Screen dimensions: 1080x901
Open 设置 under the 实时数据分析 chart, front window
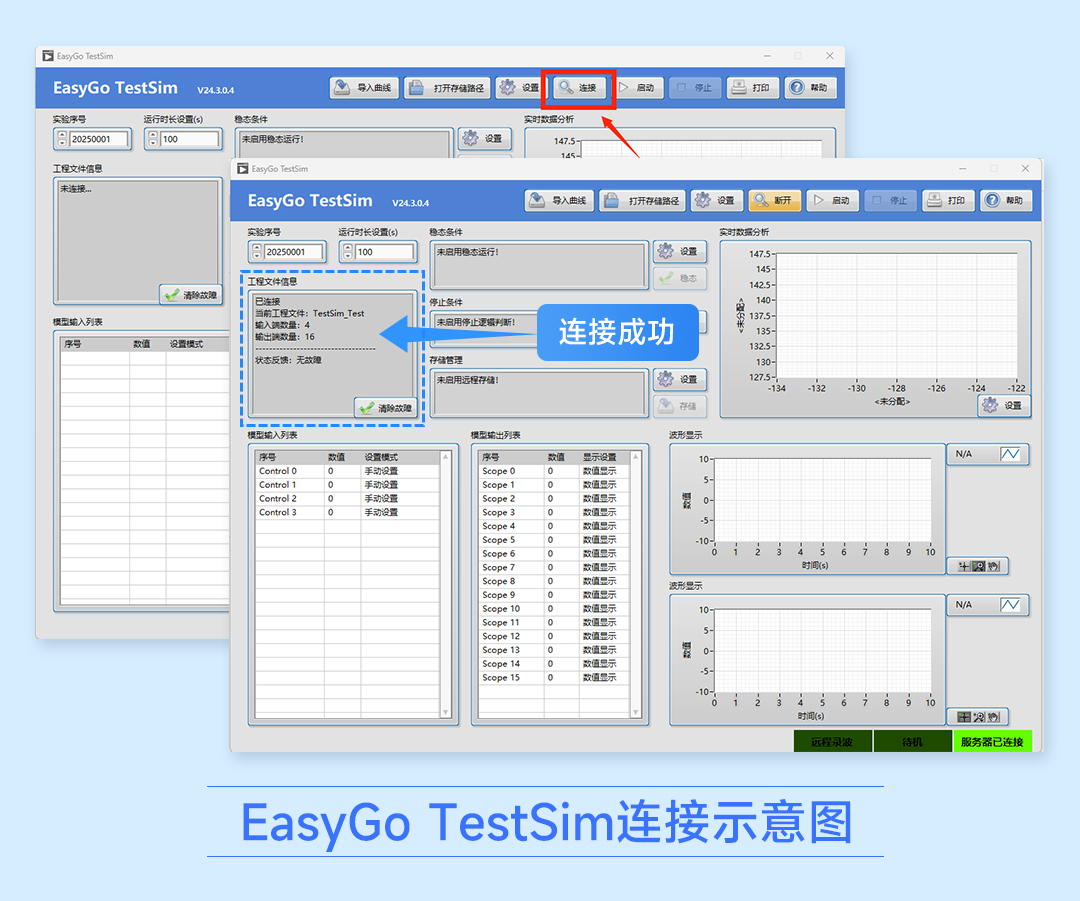coord(1004,406)
